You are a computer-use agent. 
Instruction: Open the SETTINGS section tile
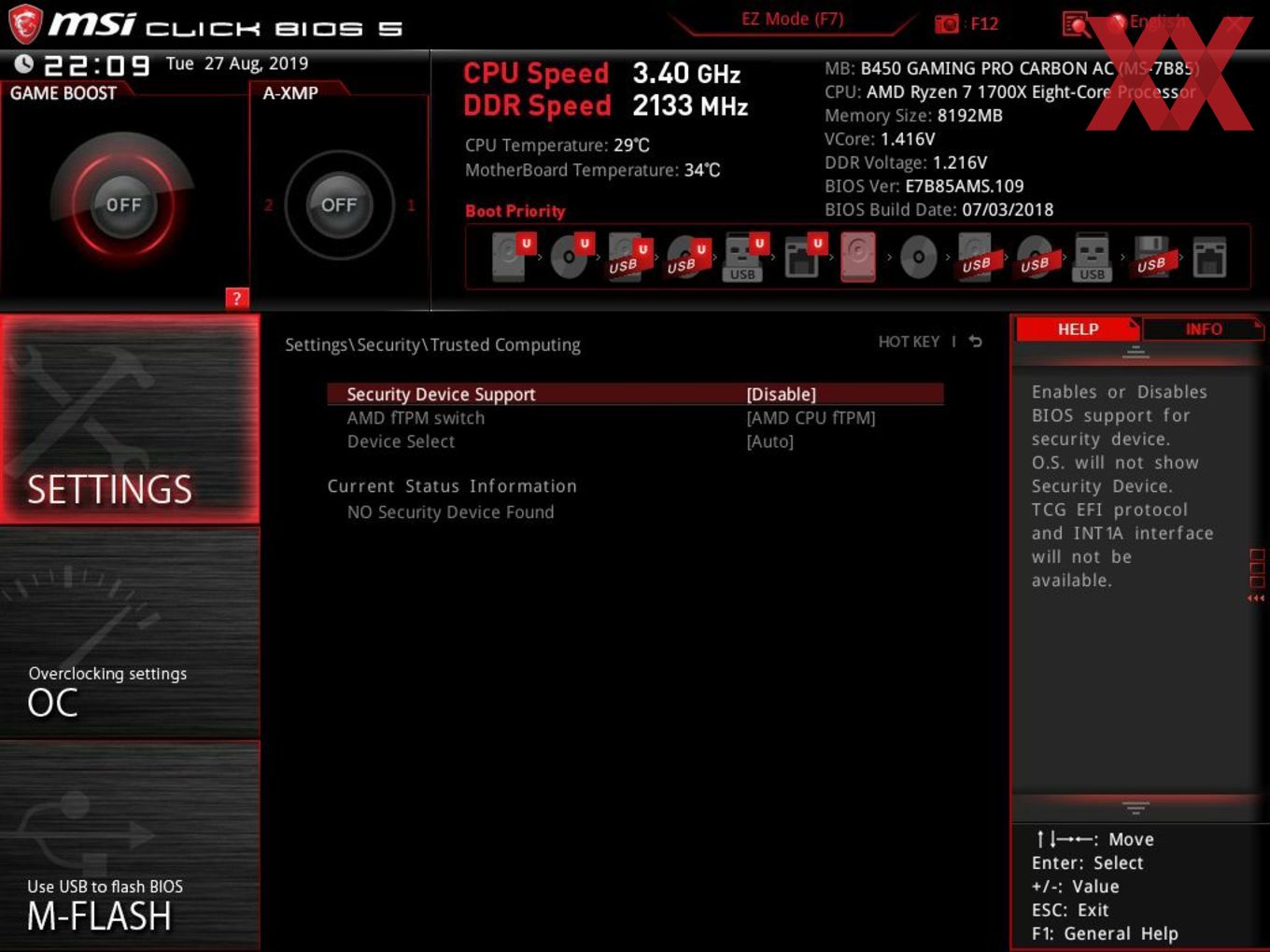pos(130,419)
